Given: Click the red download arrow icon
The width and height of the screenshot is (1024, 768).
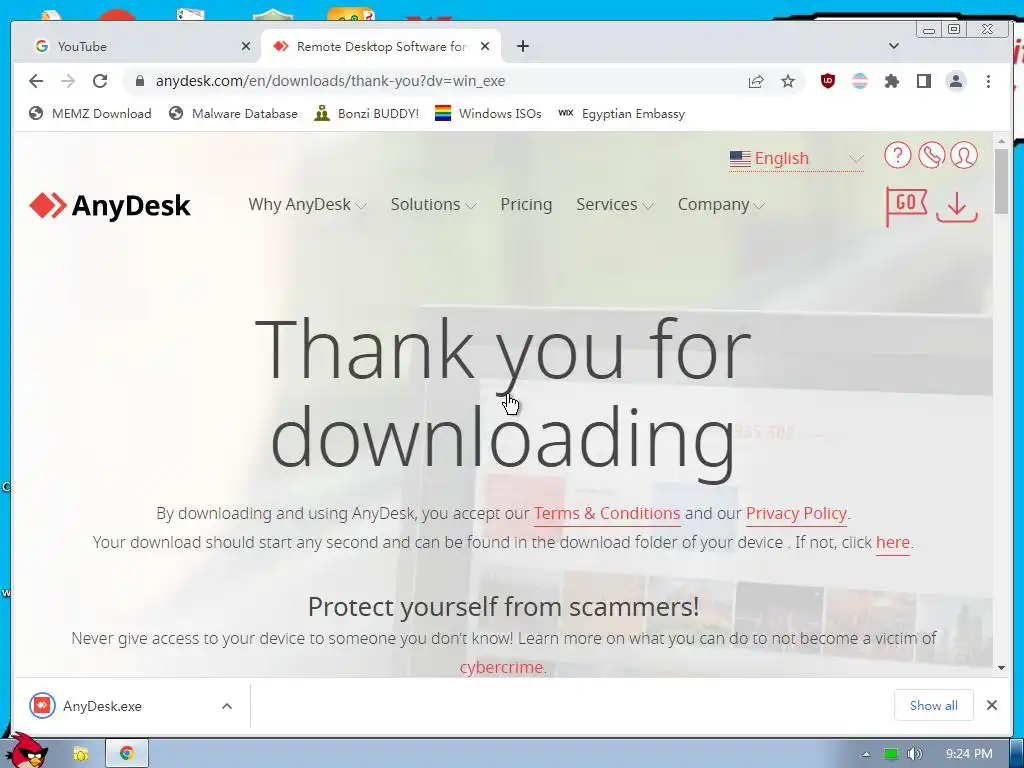Looking at the screenshot, I should 957,206.
